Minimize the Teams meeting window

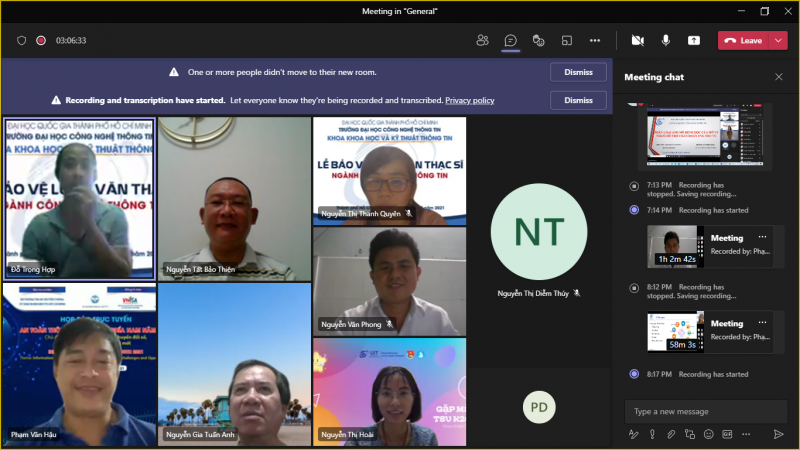(x=741, y=11)
